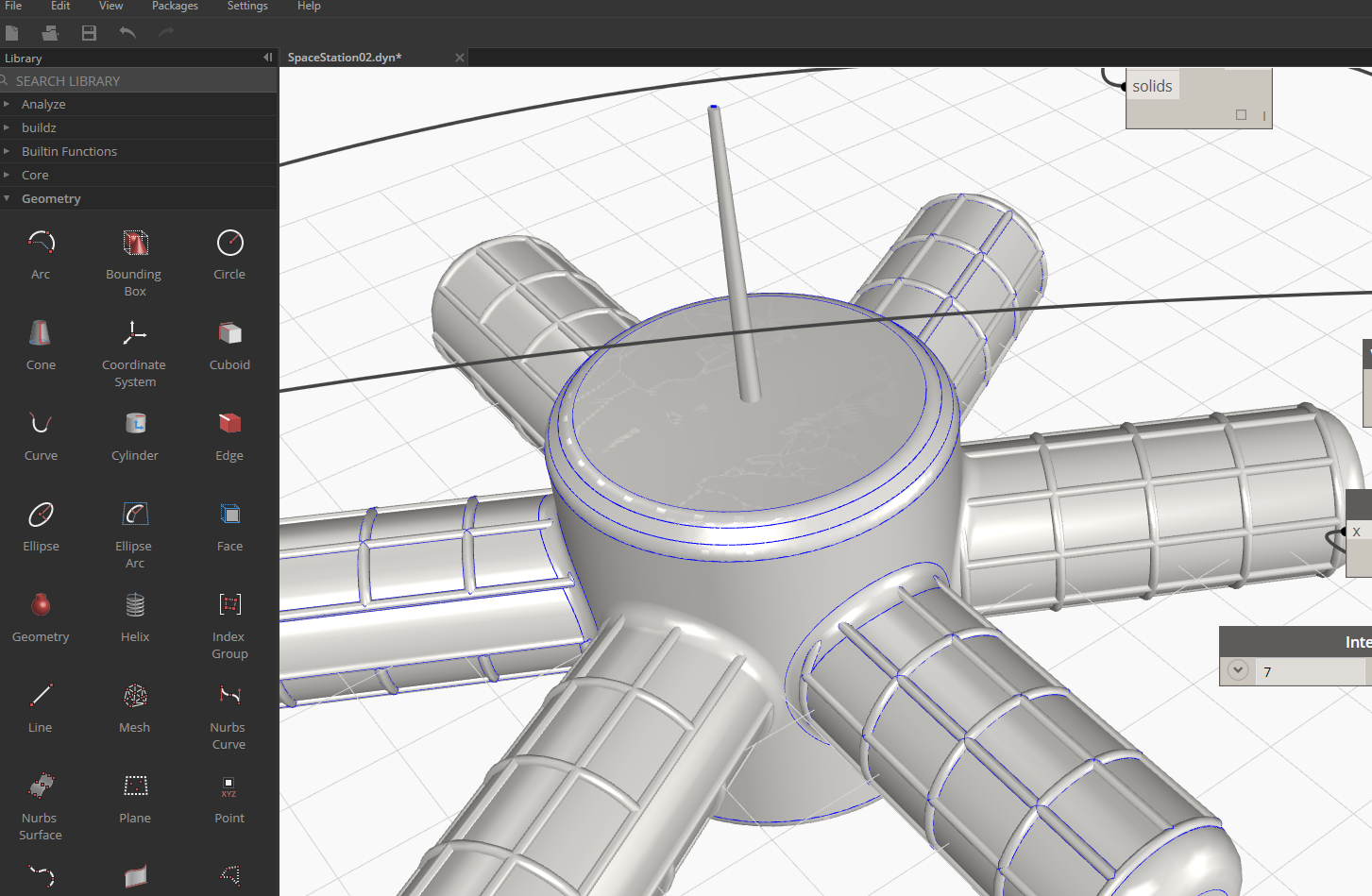Close the SpaceStation02.dyn tab
The width and height of the screenshot is (1372, 896).
point(459,57)
